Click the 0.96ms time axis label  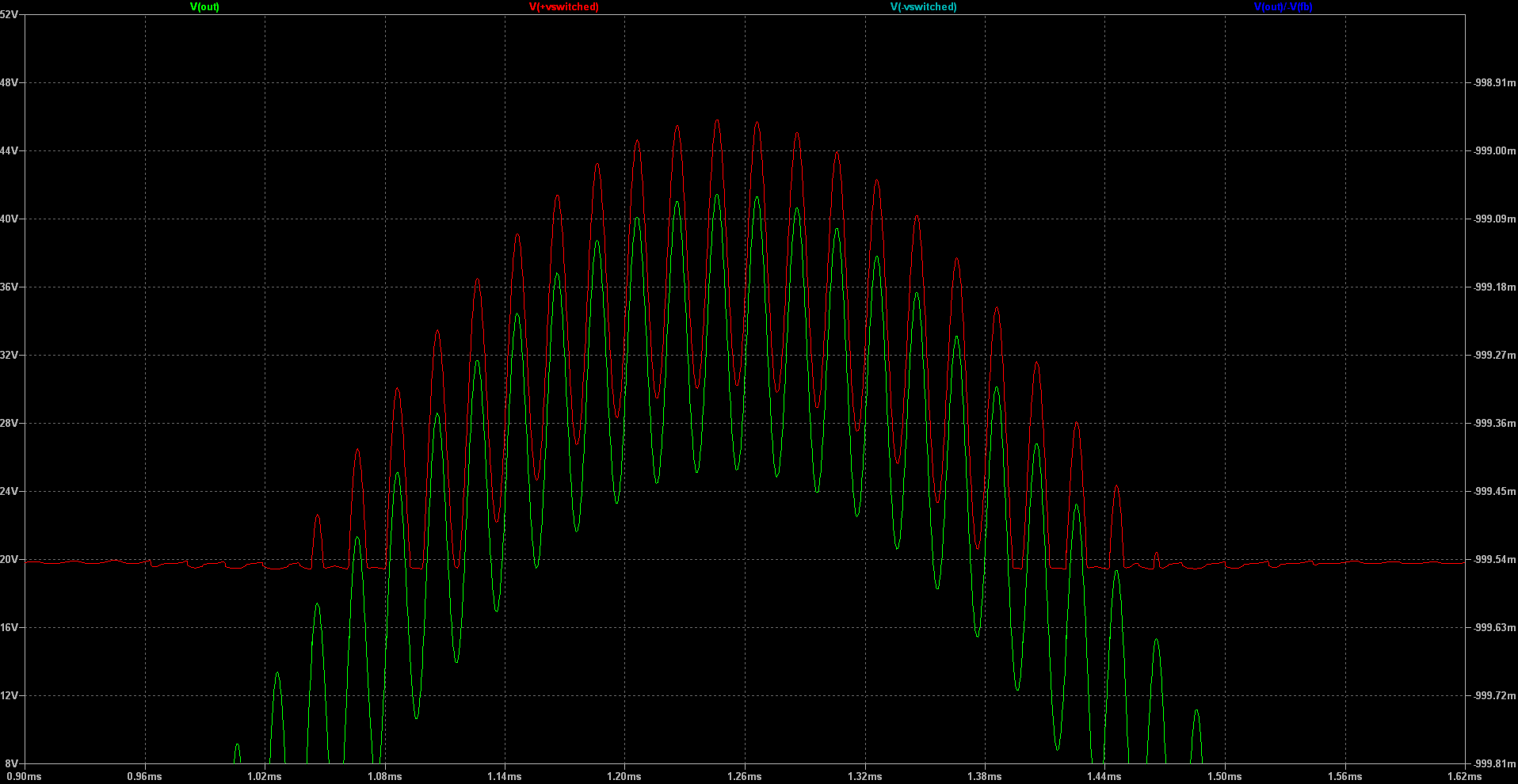coord(144,776)
